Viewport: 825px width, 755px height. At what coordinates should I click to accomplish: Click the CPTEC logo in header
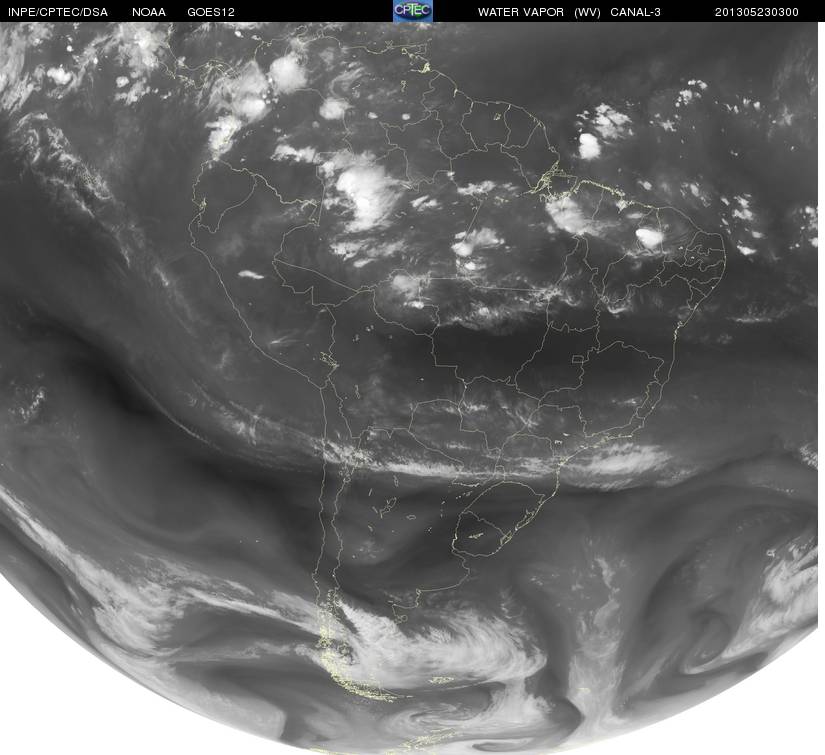(x=413, y=11)
